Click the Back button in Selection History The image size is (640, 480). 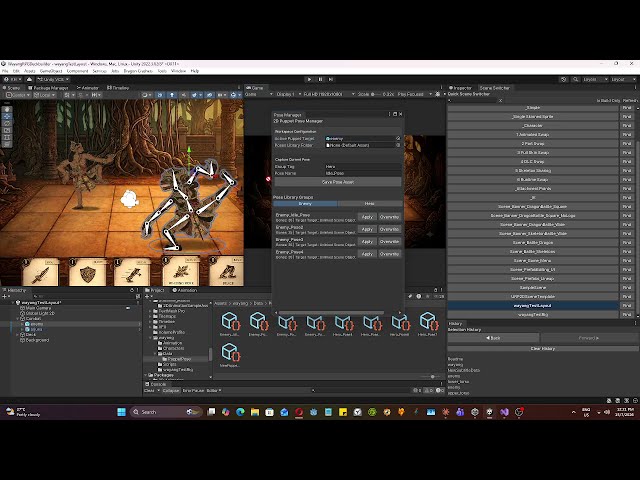[493, 338]
